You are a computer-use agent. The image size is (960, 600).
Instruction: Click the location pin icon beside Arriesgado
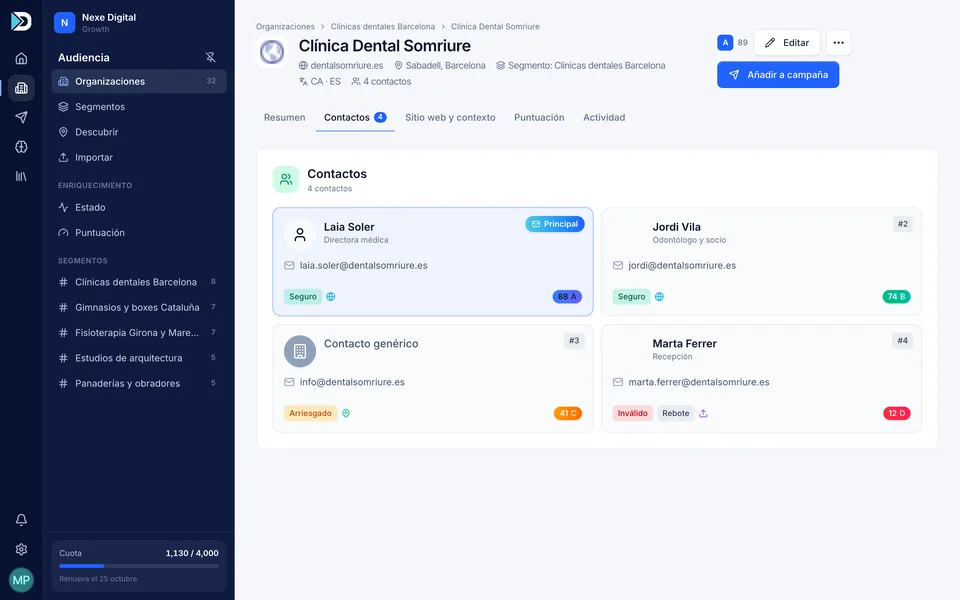[x=346, y=413]
